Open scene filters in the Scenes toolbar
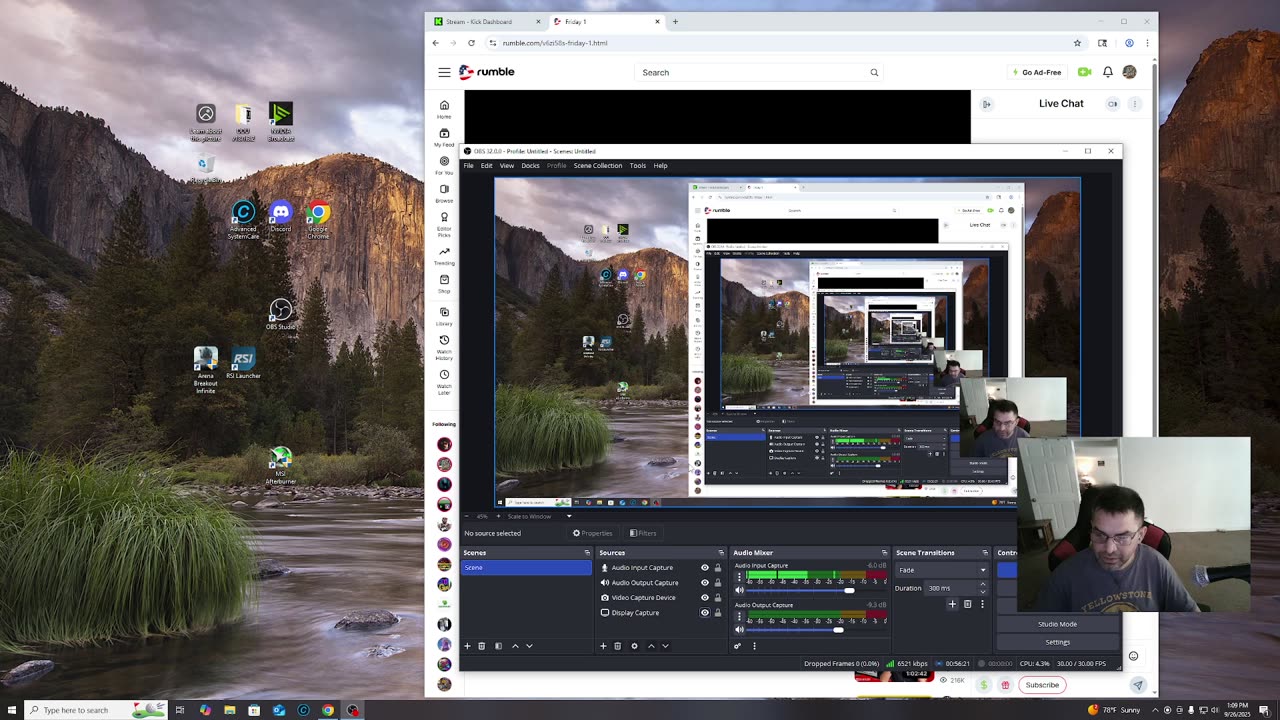Screen dimensions: 1280x720 coord(498,646)
